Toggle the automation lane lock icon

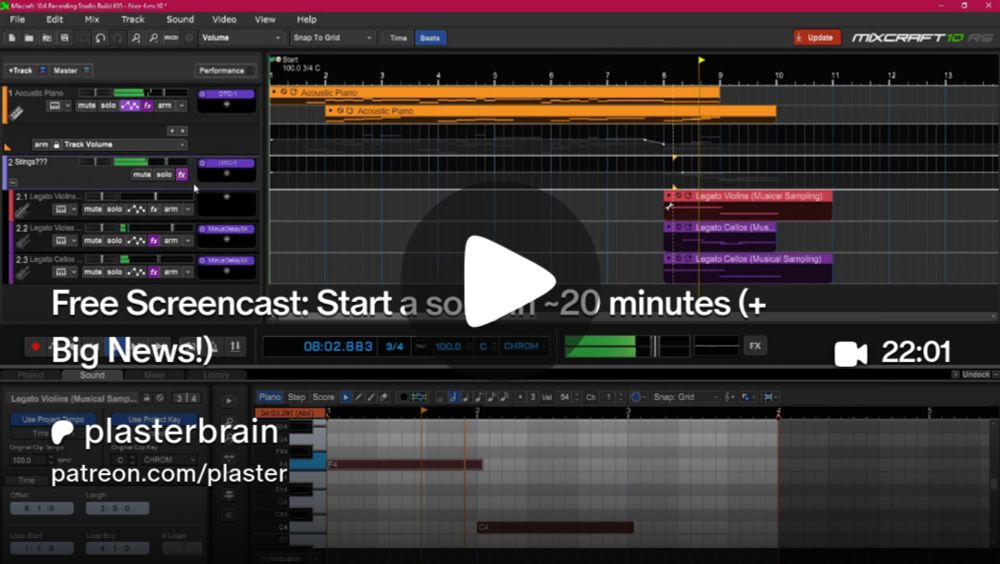point(56,145)
